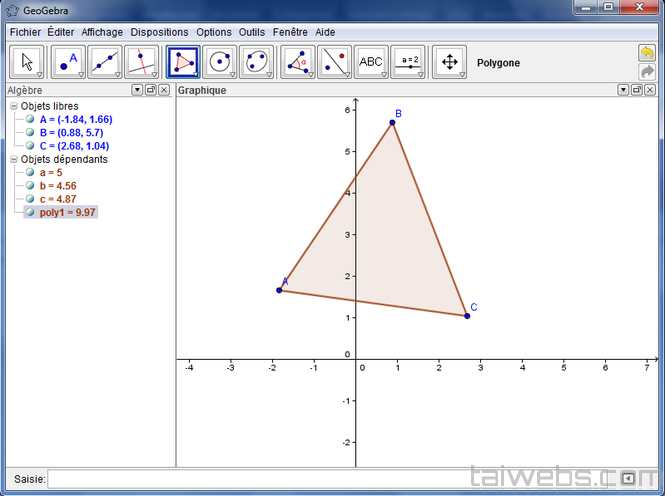Select the Circle with center tool
Image resolution: width=665 pixels, height=496 pixels.
[220, 62]
